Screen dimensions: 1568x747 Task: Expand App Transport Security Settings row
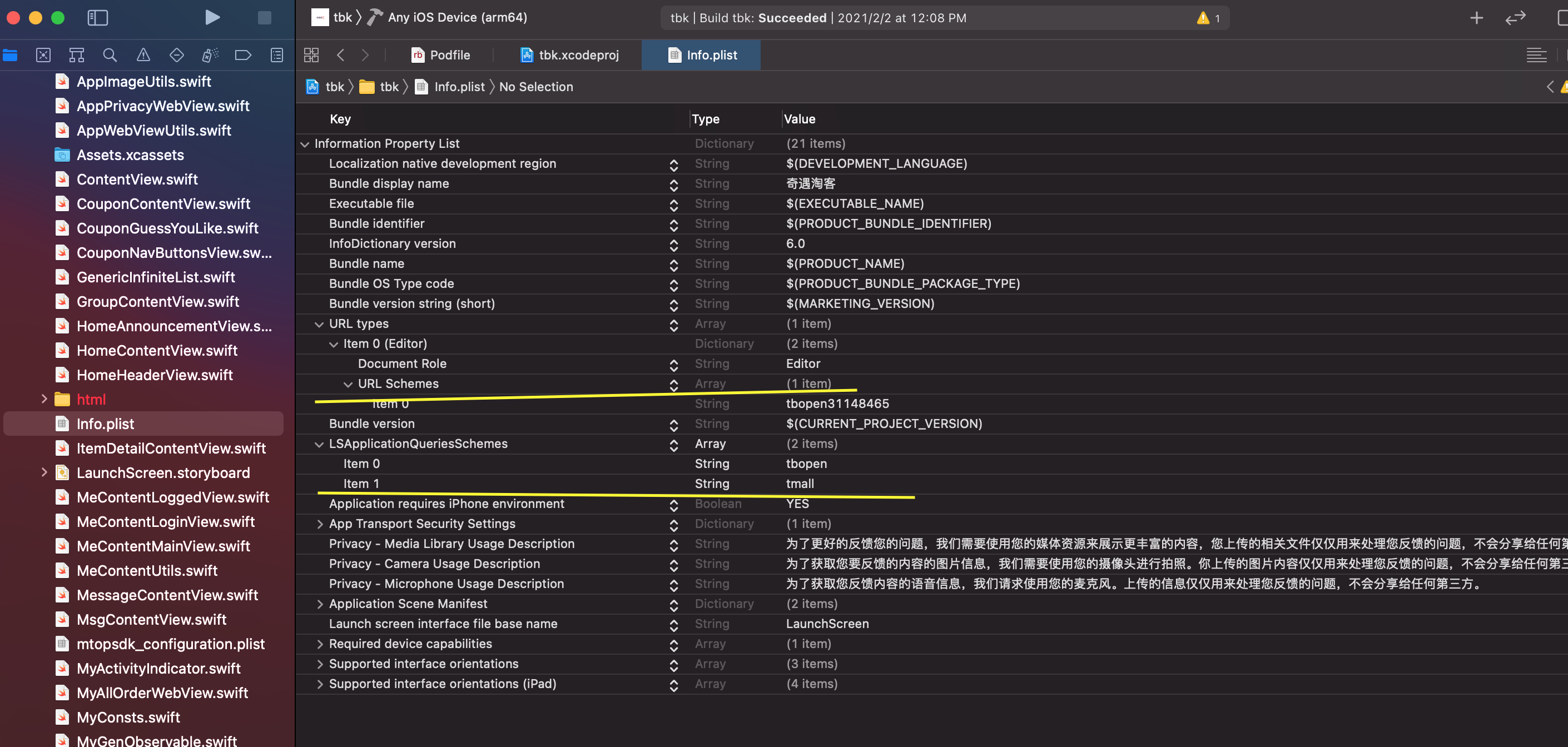pyautogui.click(x=320, y=524)
